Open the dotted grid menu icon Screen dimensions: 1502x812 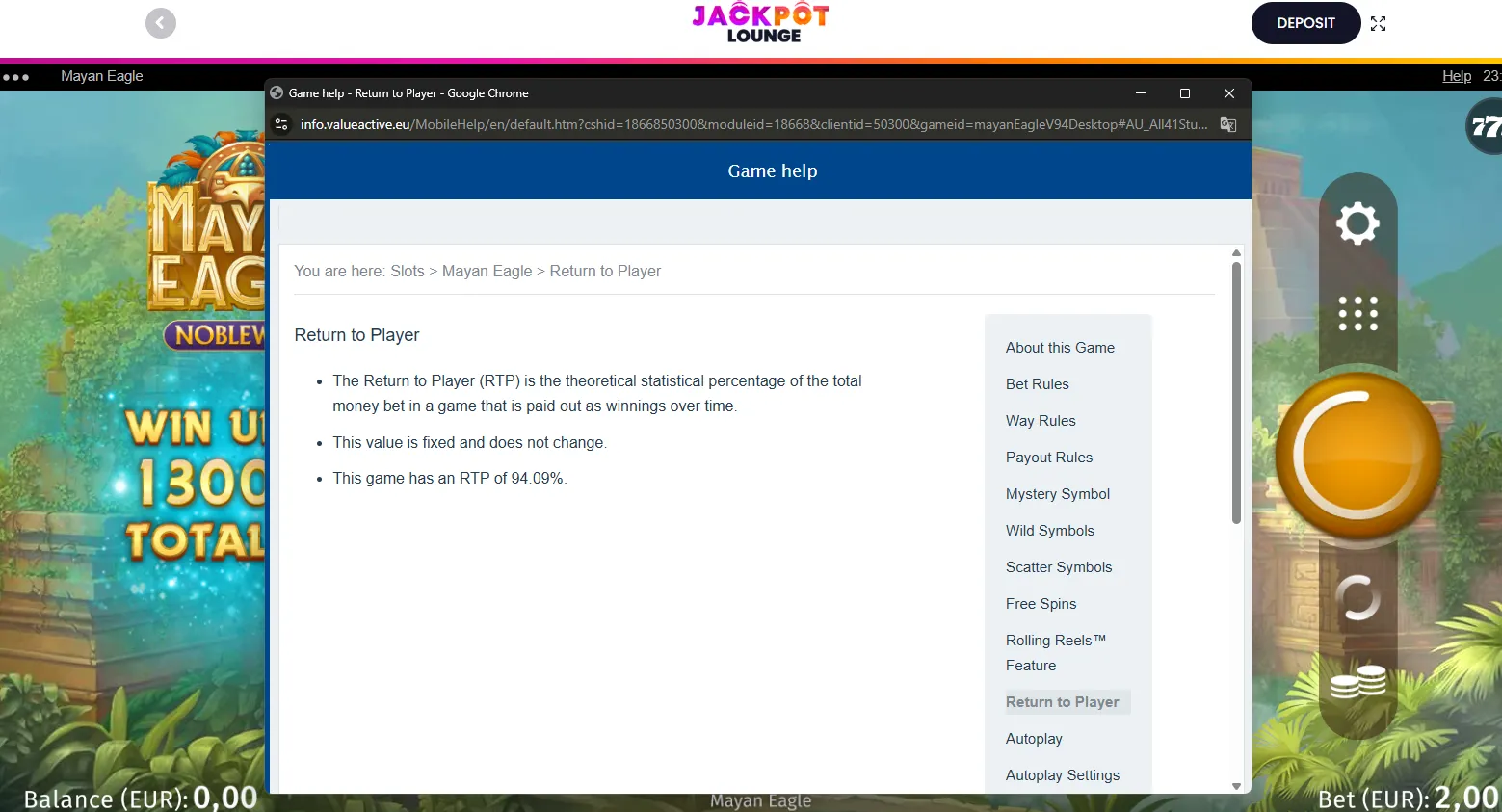point(1357,313)
